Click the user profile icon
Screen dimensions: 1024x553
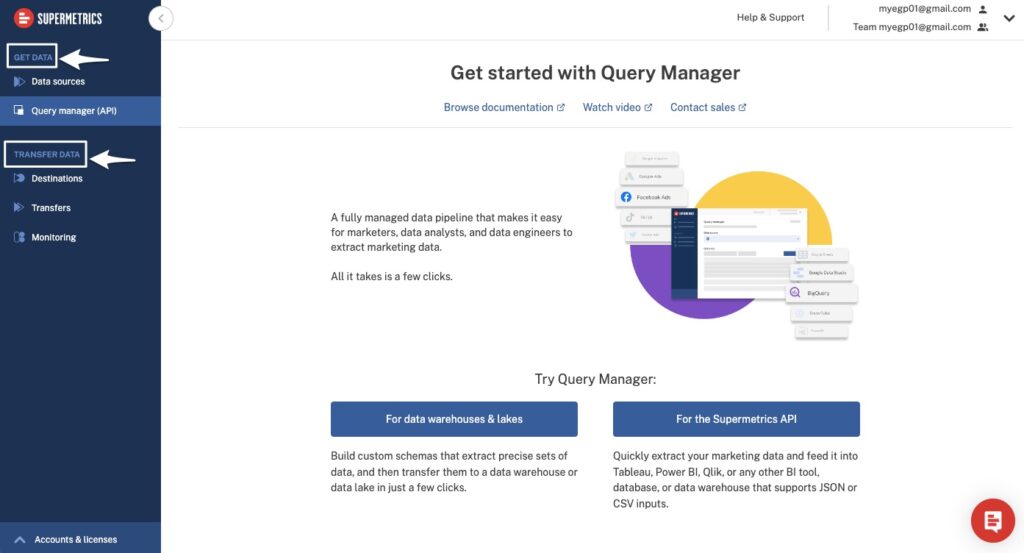983,9
